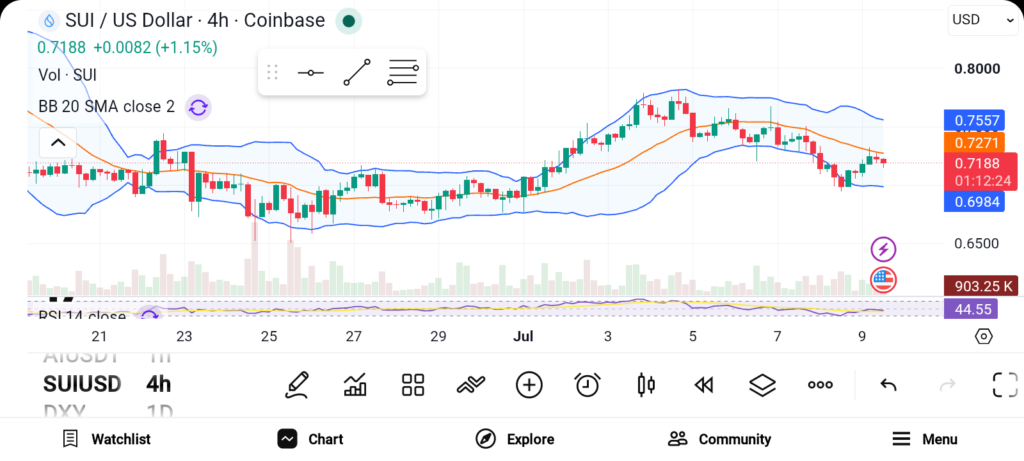This screenshot has height=461, width=1024.
Task: Click the 44.55 RSI value label
Action: pyautogui.click(x=972, y=309)
